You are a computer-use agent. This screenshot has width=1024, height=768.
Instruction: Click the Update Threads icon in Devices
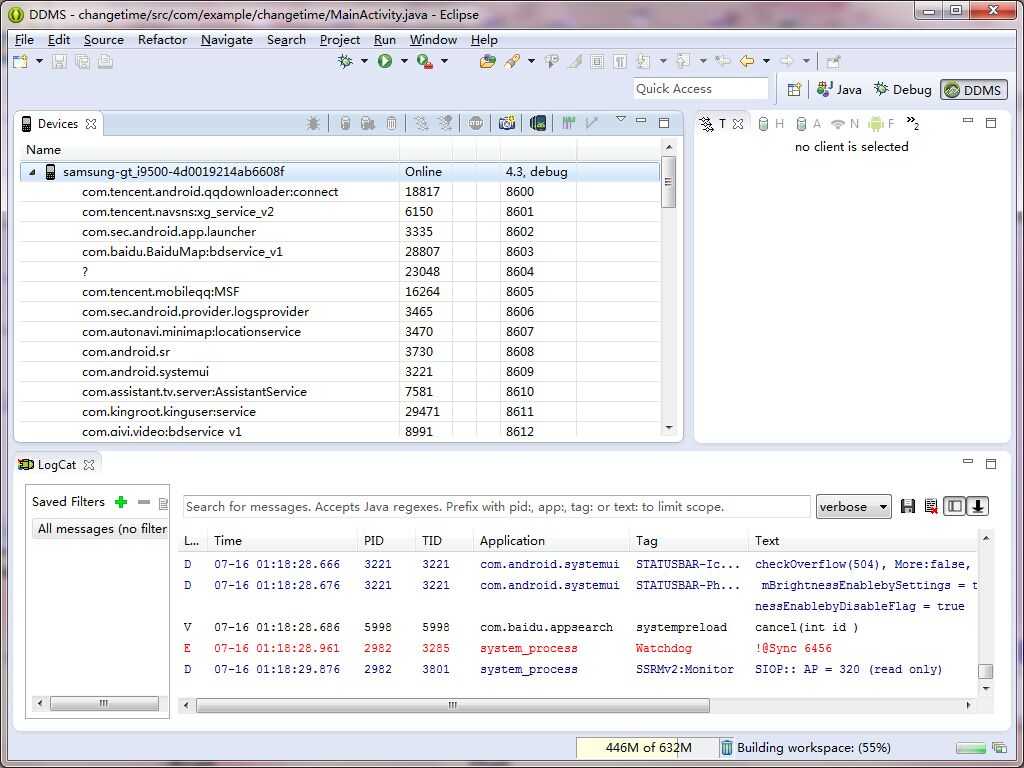[x=422, y=123]
